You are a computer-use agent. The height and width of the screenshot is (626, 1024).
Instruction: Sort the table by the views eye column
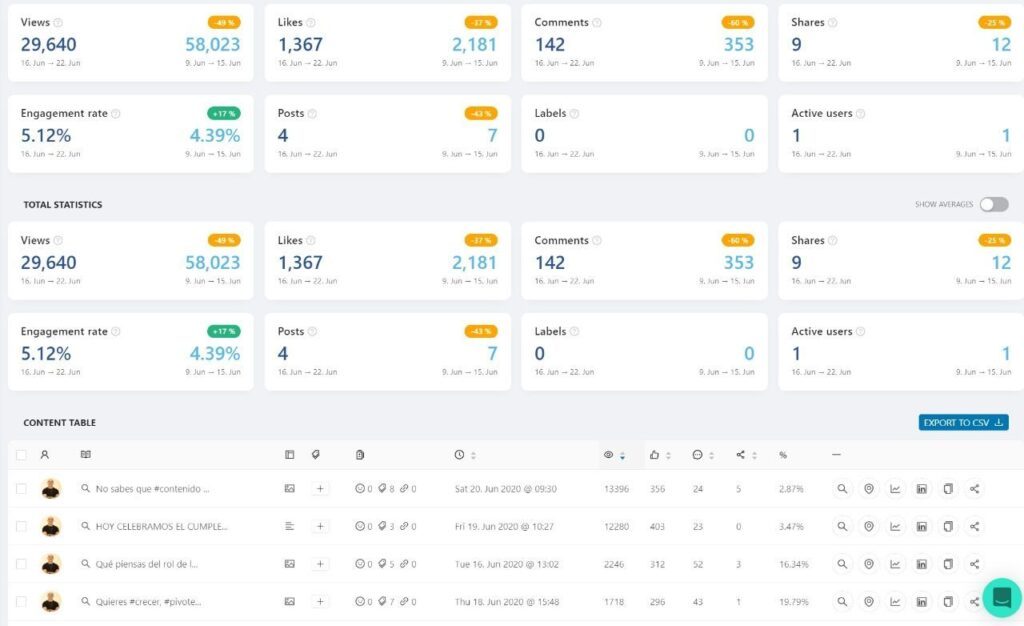pyautogui.click(x=613, y=455)
